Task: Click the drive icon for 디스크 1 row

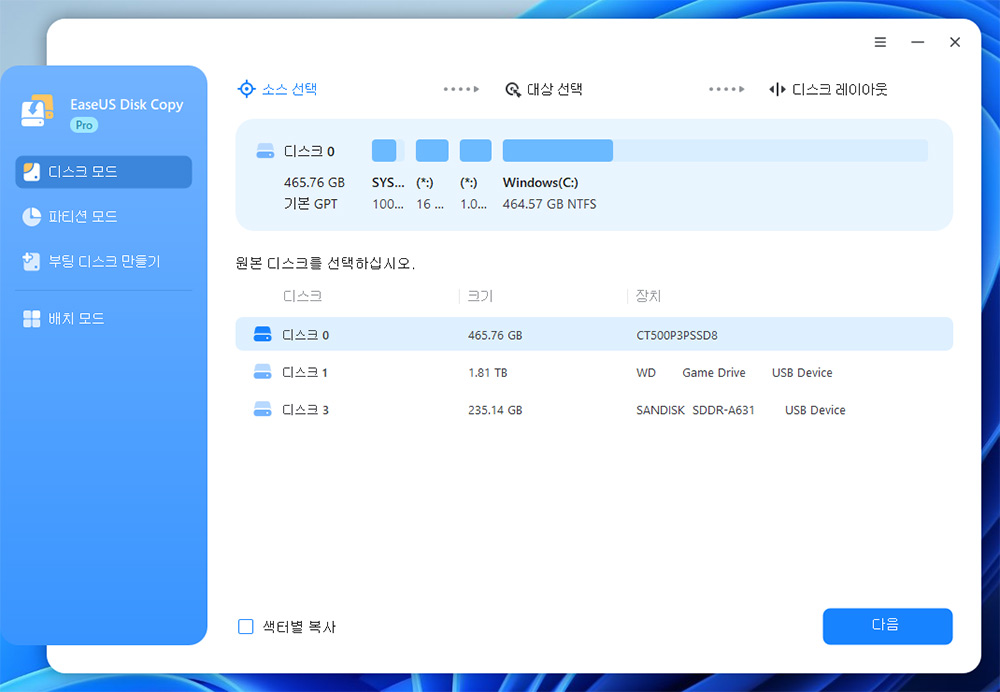Action: click(x=262, y=372)
